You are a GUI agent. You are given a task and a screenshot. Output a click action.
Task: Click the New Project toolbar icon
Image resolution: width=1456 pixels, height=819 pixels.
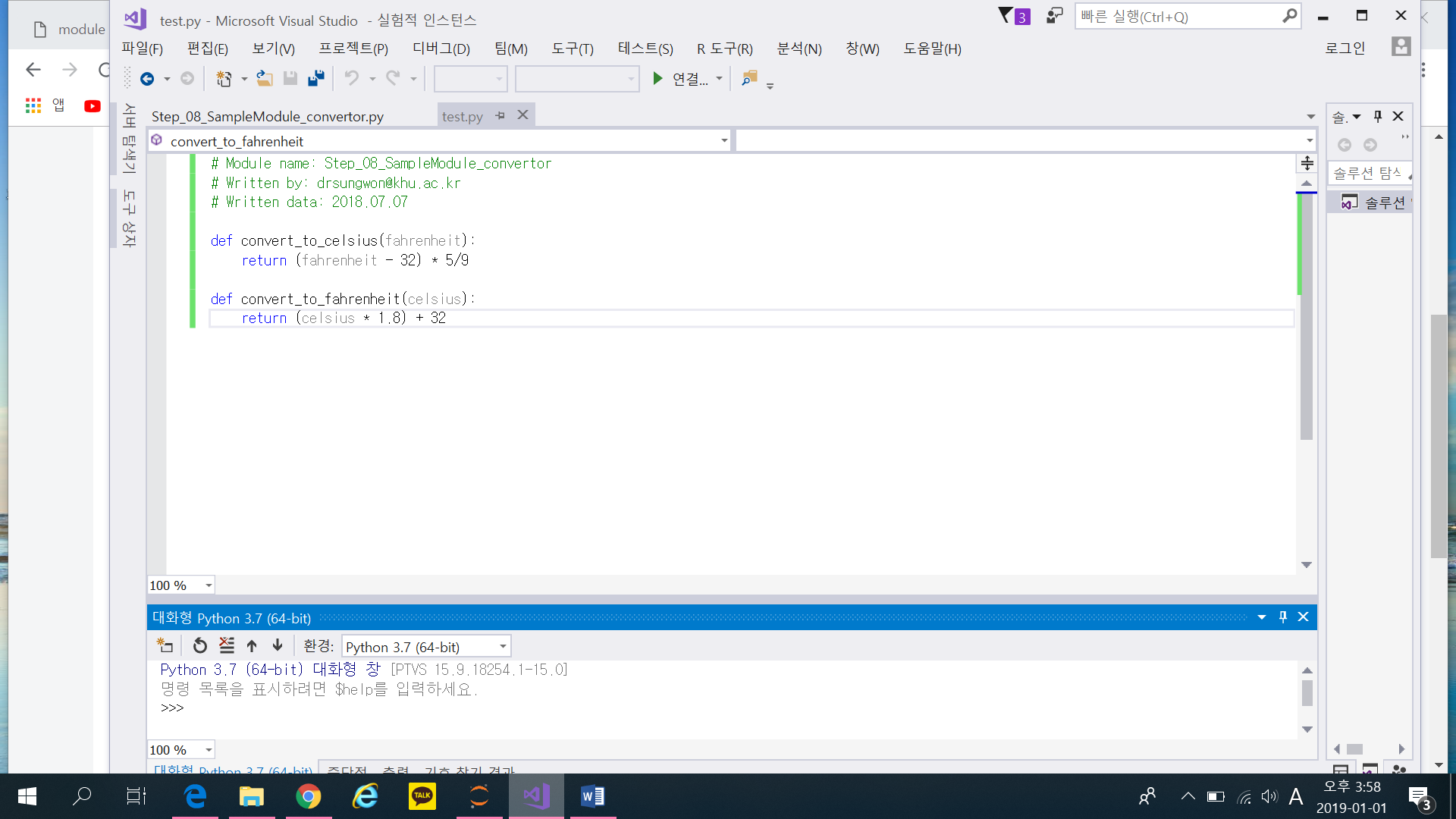tap(224, 79)
